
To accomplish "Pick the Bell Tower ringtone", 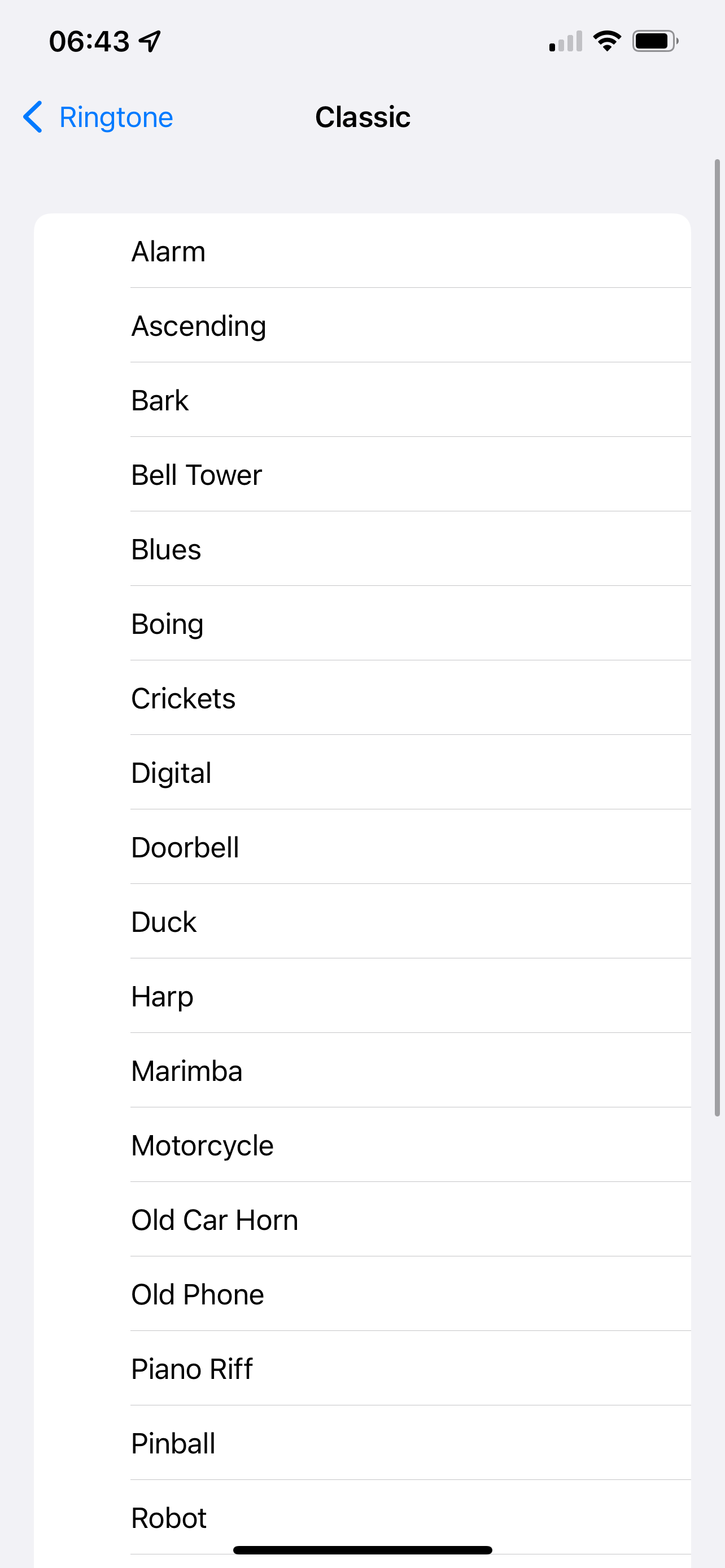I will click(x=362, y=474).
